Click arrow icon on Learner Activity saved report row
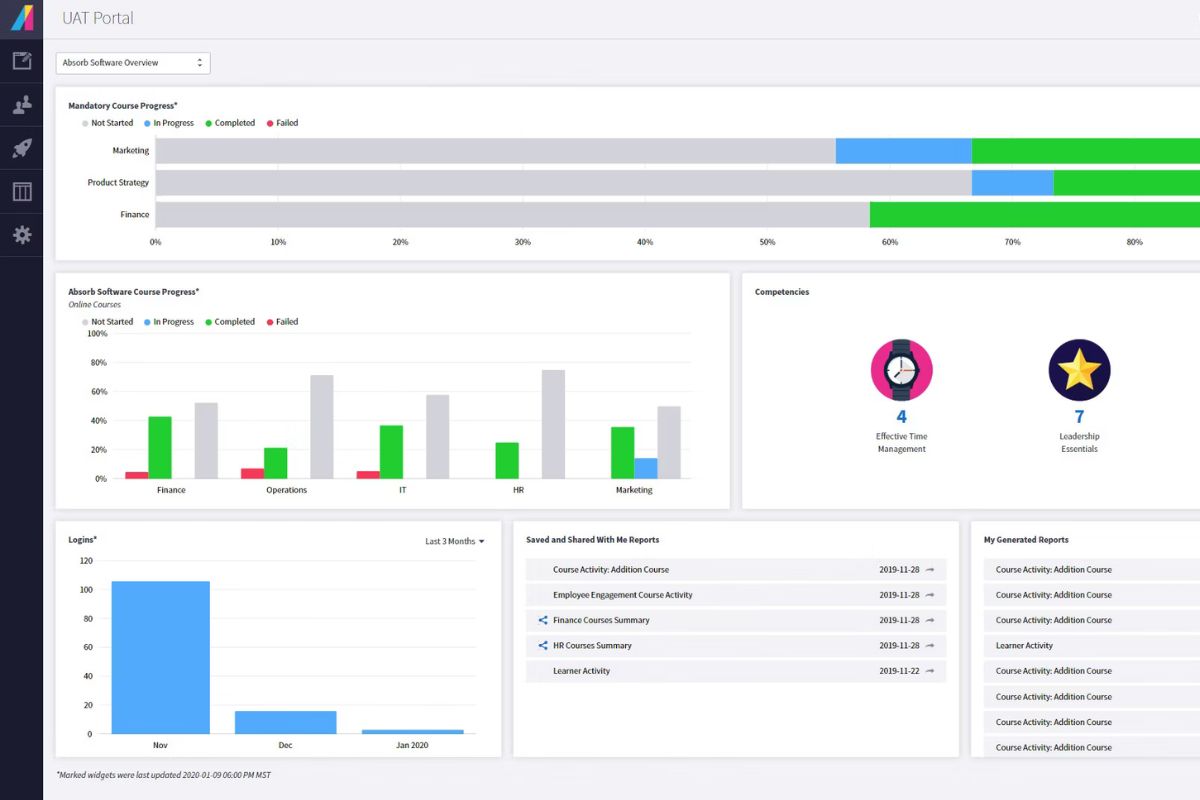 (930, 671)
